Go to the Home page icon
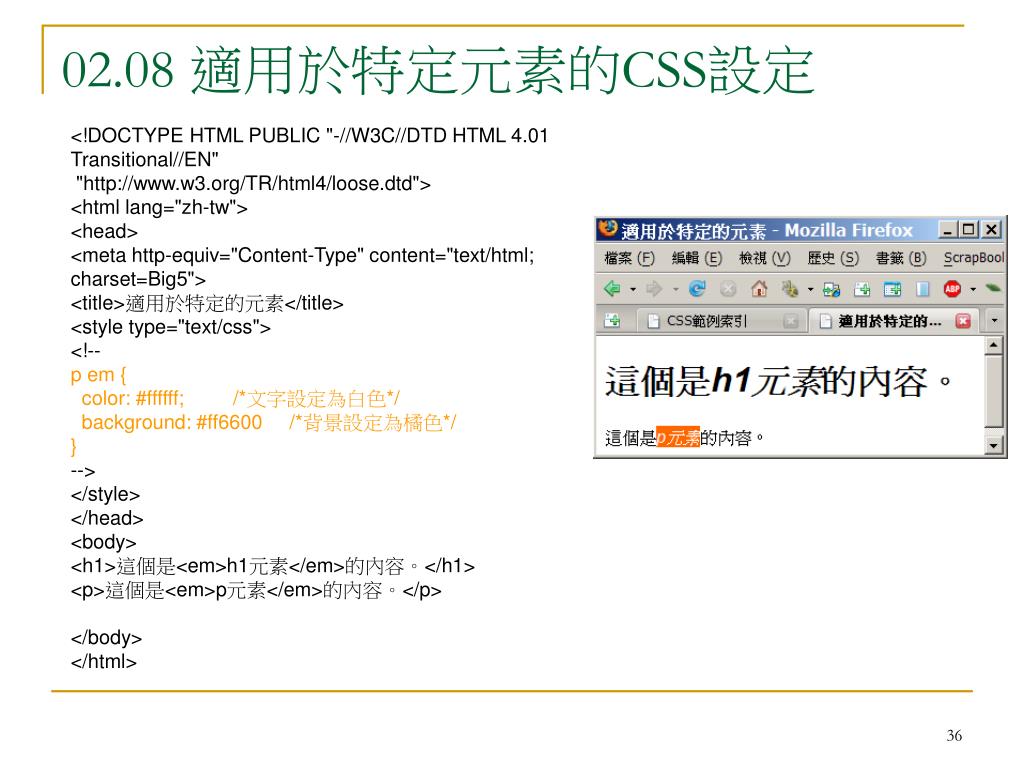 [x=759, y=288]
